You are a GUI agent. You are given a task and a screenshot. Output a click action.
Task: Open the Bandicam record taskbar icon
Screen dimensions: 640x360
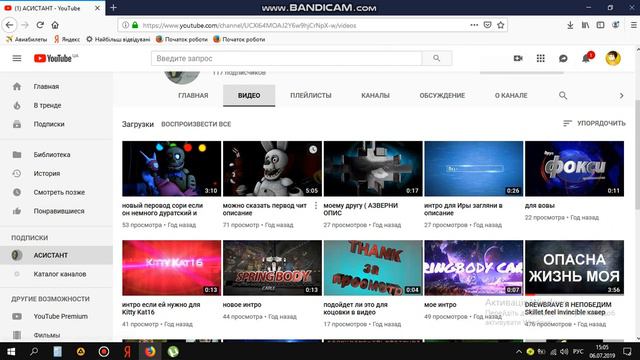click(x=104, y=351)
